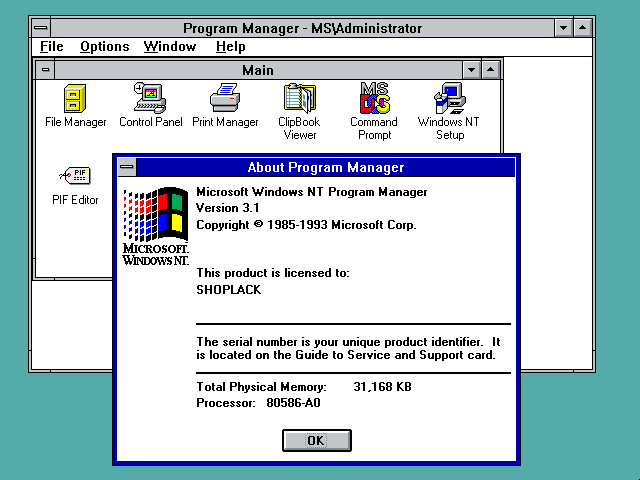
Task: Click the 'Copyright © 1985-1993 Microsoft Corp.' line
Action: pos(306,224)
